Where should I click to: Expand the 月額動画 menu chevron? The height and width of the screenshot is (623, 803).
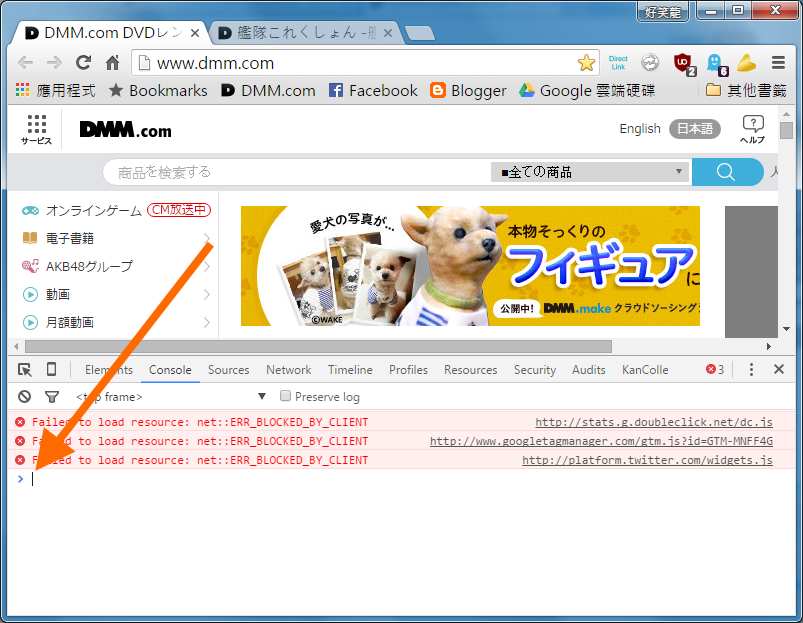tap(206, 323)
